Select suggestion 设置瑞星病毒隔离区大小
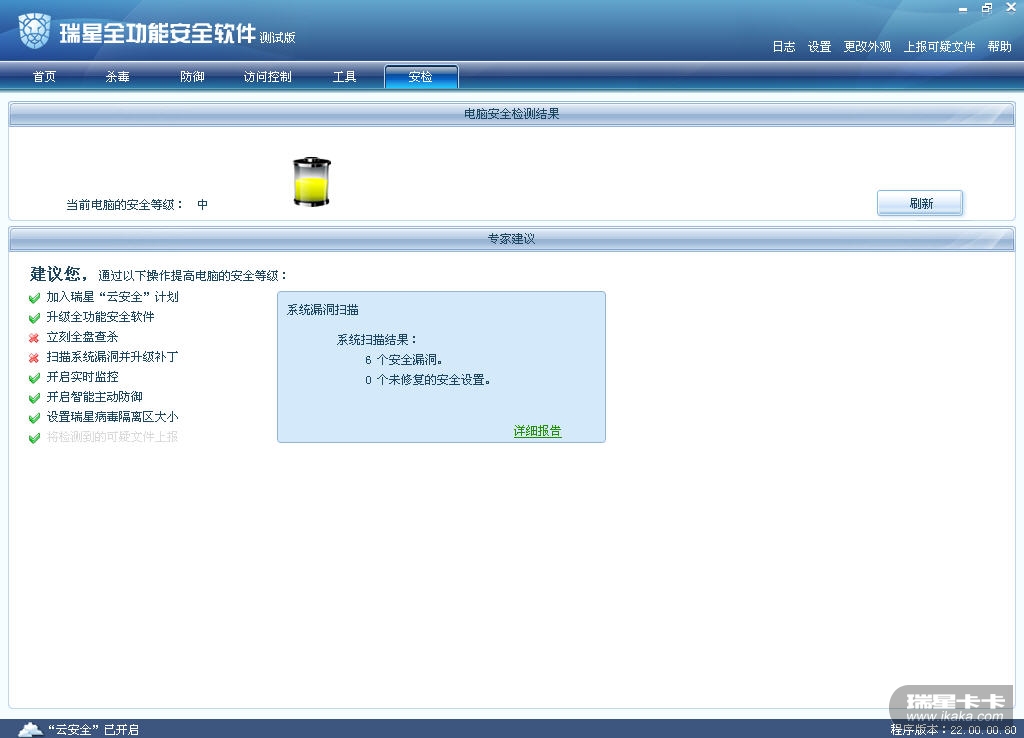Image resolution: width=1024 pixels, height=738 pixels. 112,417
